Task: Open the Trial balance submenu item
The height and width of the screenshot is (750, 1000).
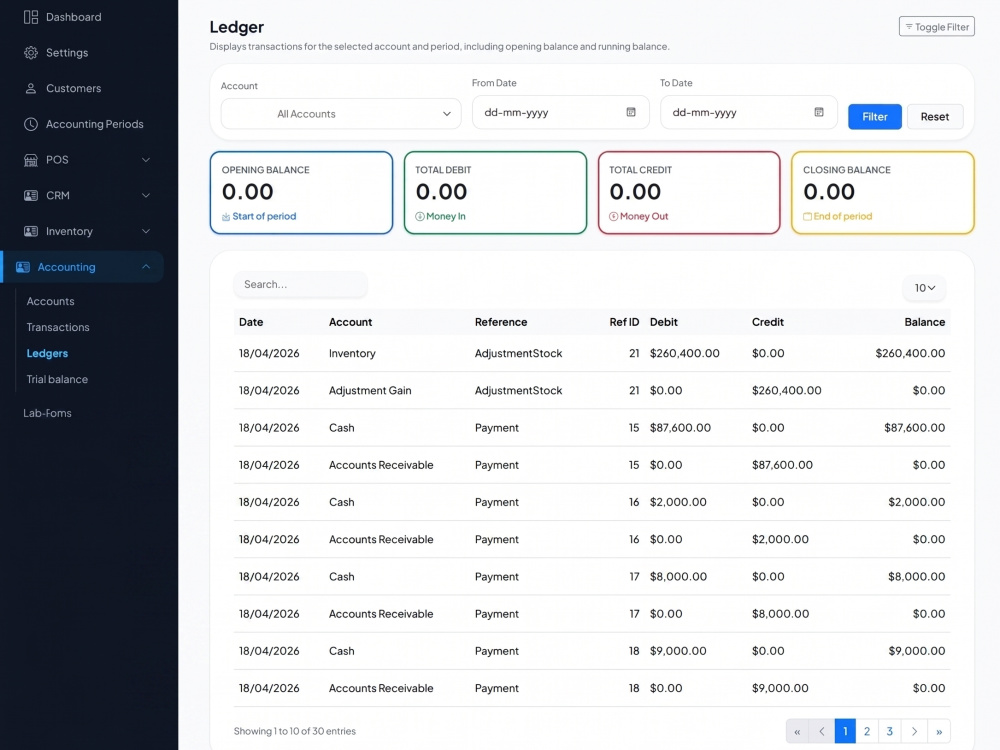Action: tap(57, 380)
